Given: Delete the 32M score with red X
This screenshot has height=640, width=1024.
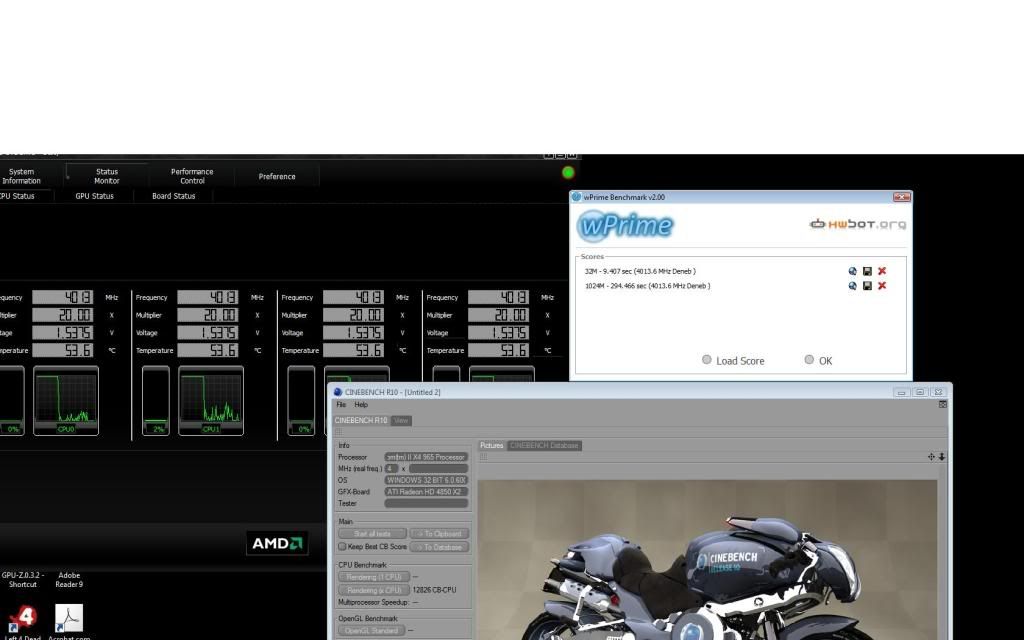Looking at the screenshot, I should [x=882, y=271].
